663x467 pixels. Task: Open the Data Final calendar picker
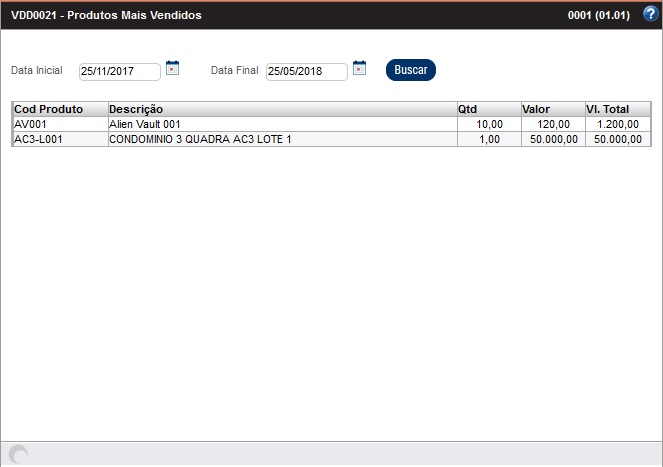360,68
